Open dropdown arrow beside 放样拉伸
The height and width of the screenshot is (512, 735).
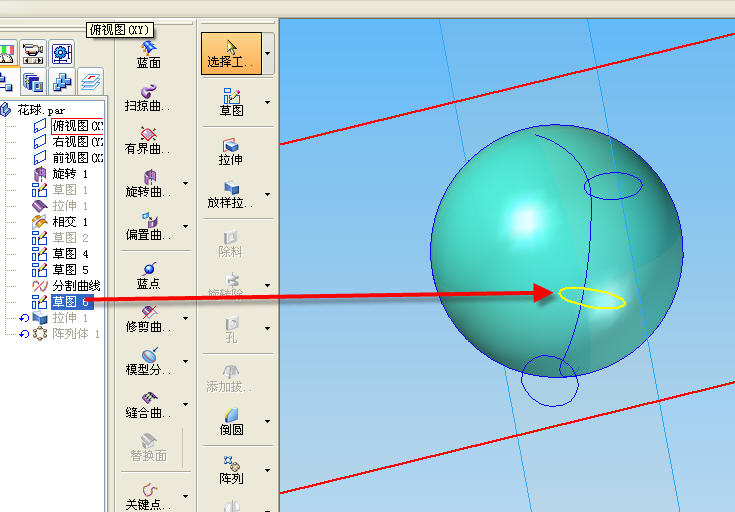click(x=268, y=194)
